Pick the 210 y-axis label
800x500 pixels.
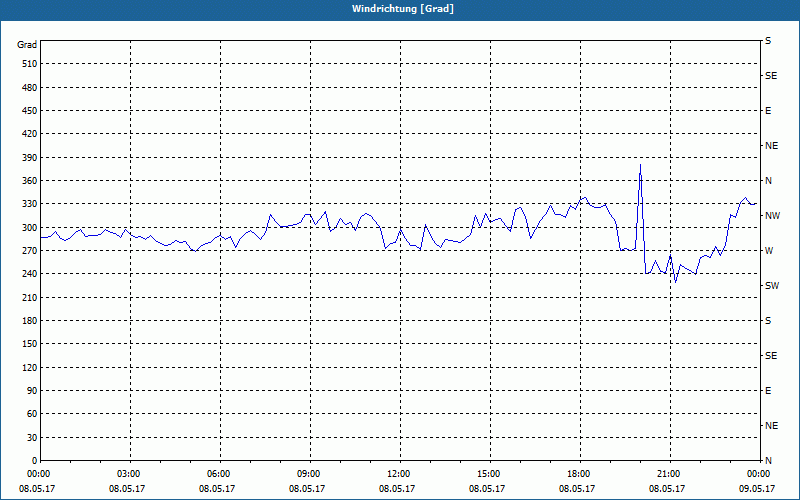click(30, 297)
